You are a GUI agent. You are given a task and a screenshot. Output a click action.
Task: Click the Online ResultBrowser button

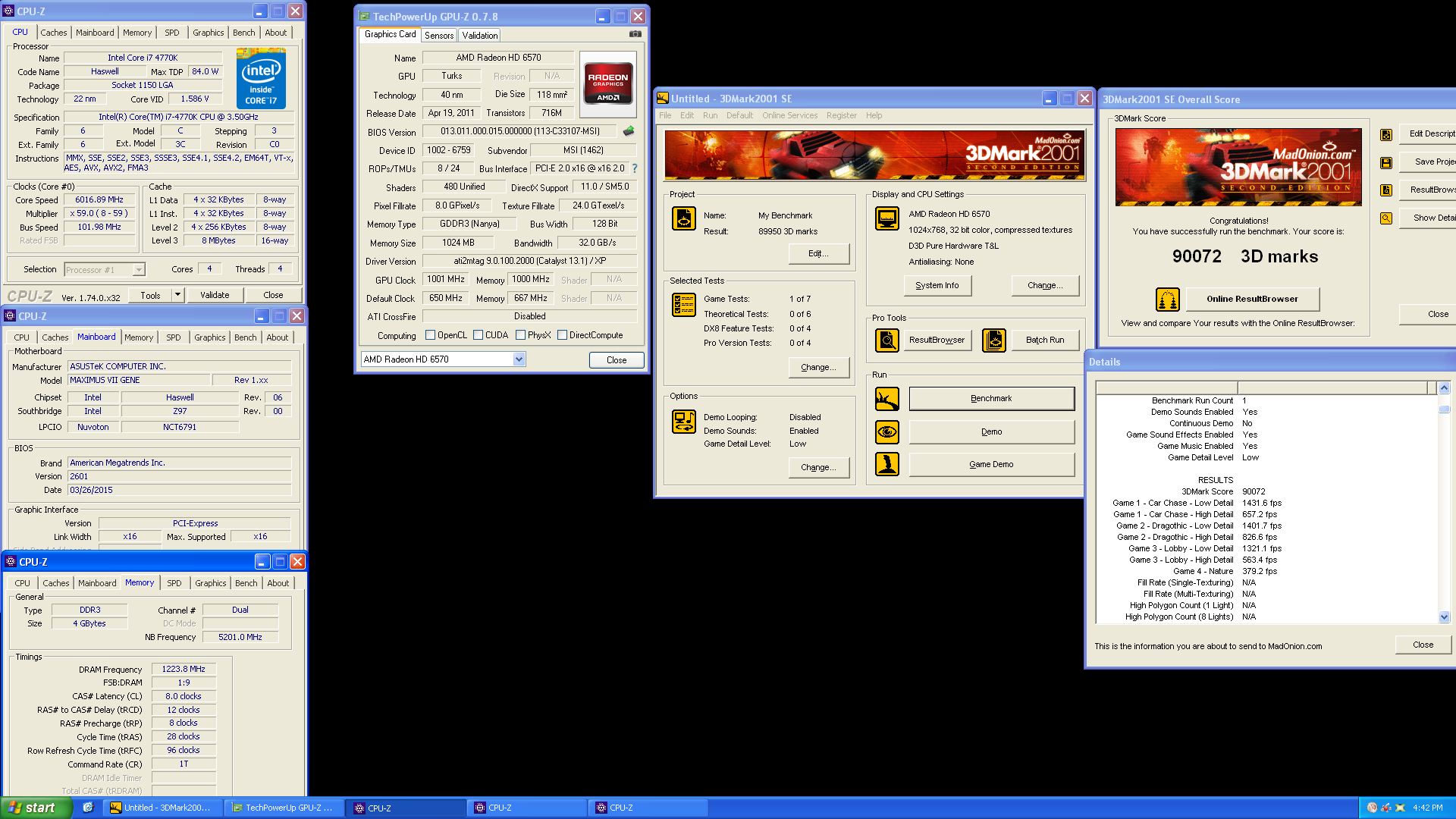tap(1252, 299)
